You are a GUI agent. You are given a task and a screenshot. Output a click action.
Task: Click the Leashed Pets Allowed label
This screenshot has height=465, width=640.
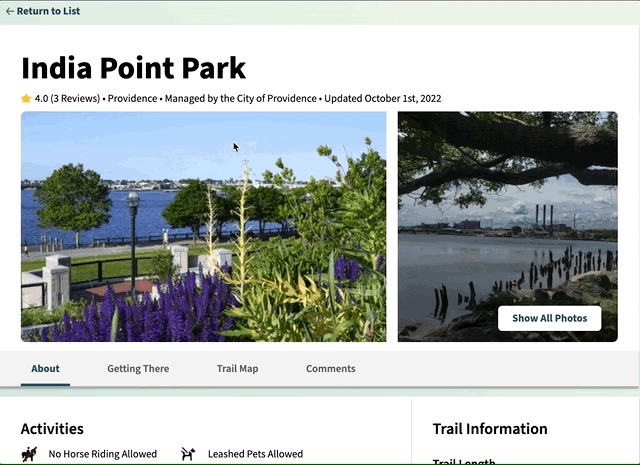click(255, 454)
